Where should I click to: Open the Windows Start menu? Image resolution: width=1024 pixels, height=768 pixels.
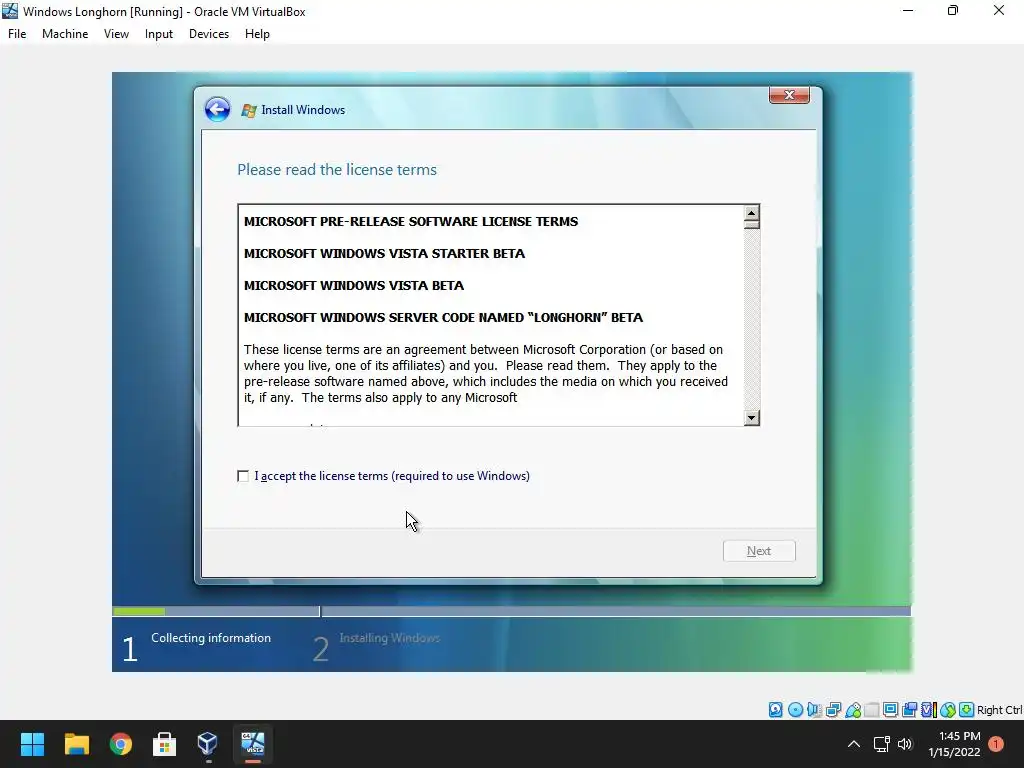pos(32,744)
